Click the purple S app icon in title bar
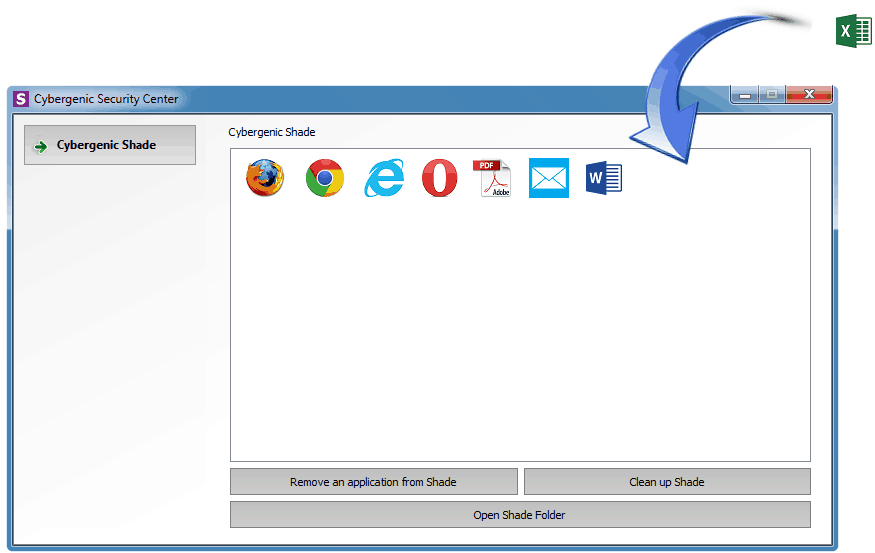The image size is (875, 553). pyautogui.click(x=21, y=99)
